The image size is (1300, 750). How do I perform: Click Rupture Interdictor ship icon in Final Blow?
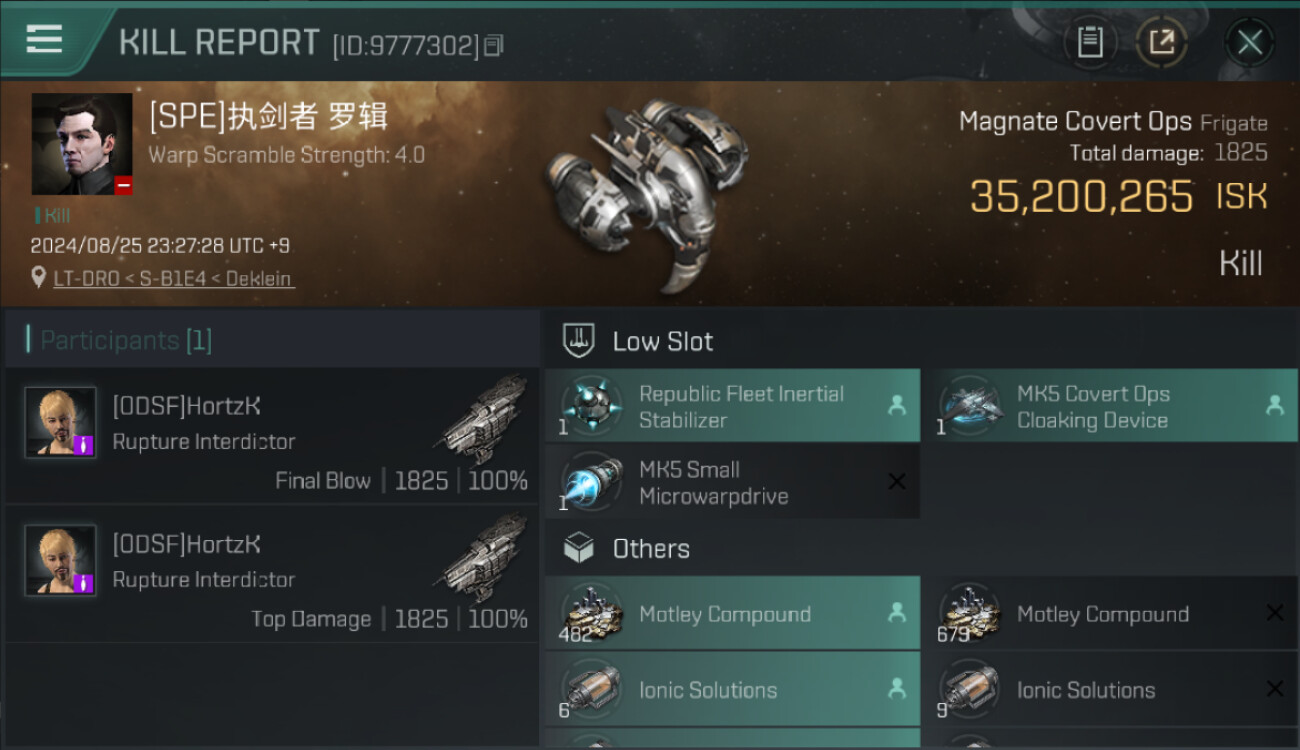click(x=484, y=420)
